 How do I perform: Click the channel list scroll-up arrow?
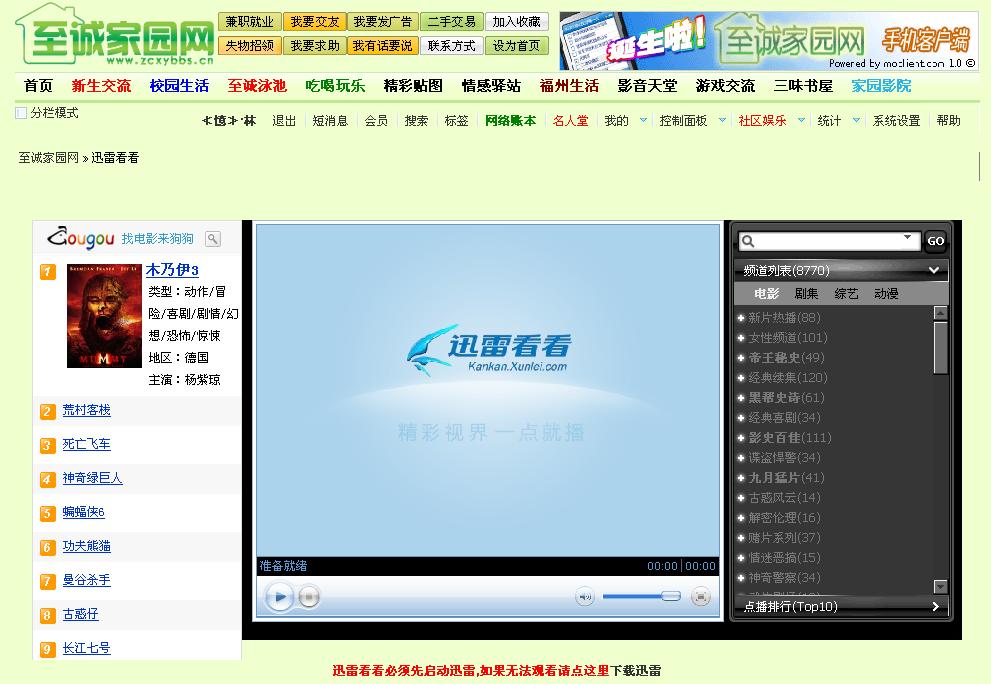[940, 313]
